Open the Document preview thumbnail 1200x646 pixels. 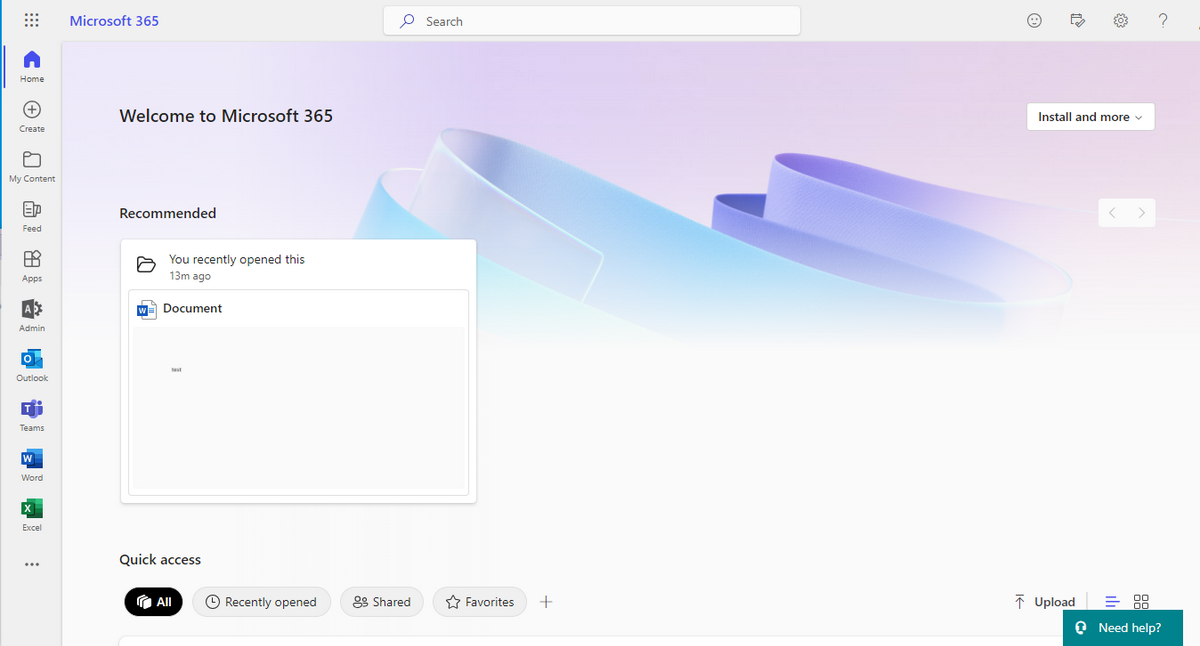(299, 408)
